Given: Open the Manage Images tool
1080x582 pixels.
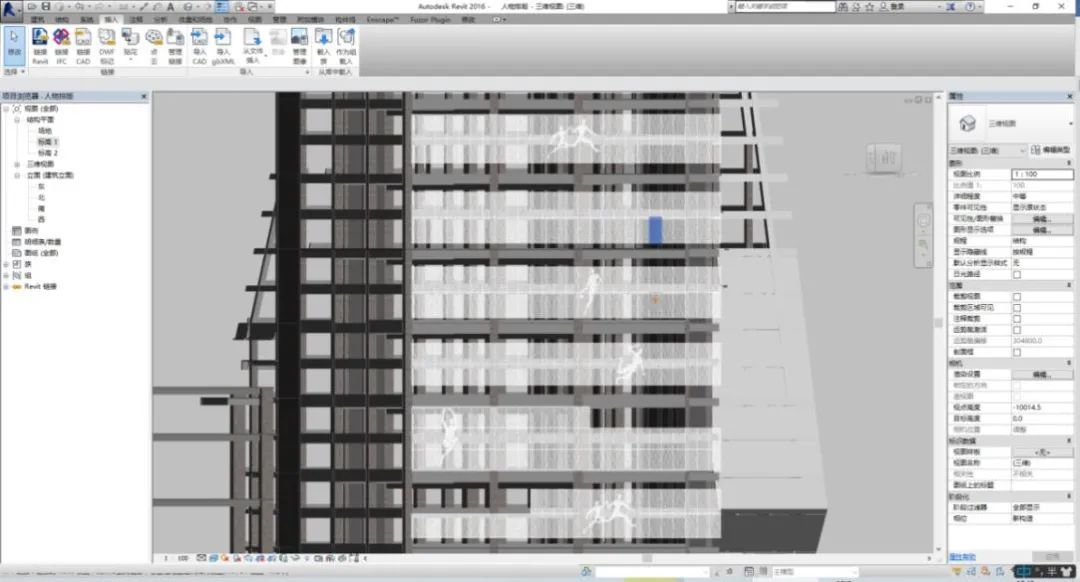Looking at the screenshot, I should tap(300, 45).
